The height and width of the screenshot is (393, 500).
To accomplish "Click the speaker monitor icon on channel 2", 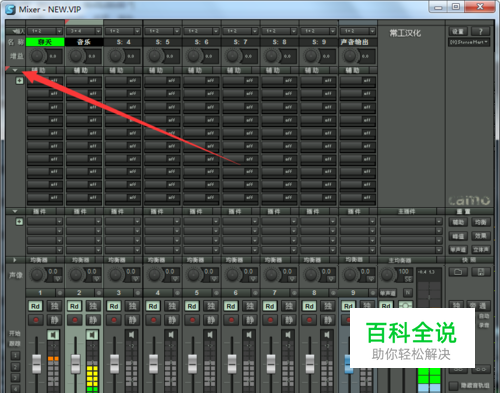I will pyautogui.click(x=92, y=335).
